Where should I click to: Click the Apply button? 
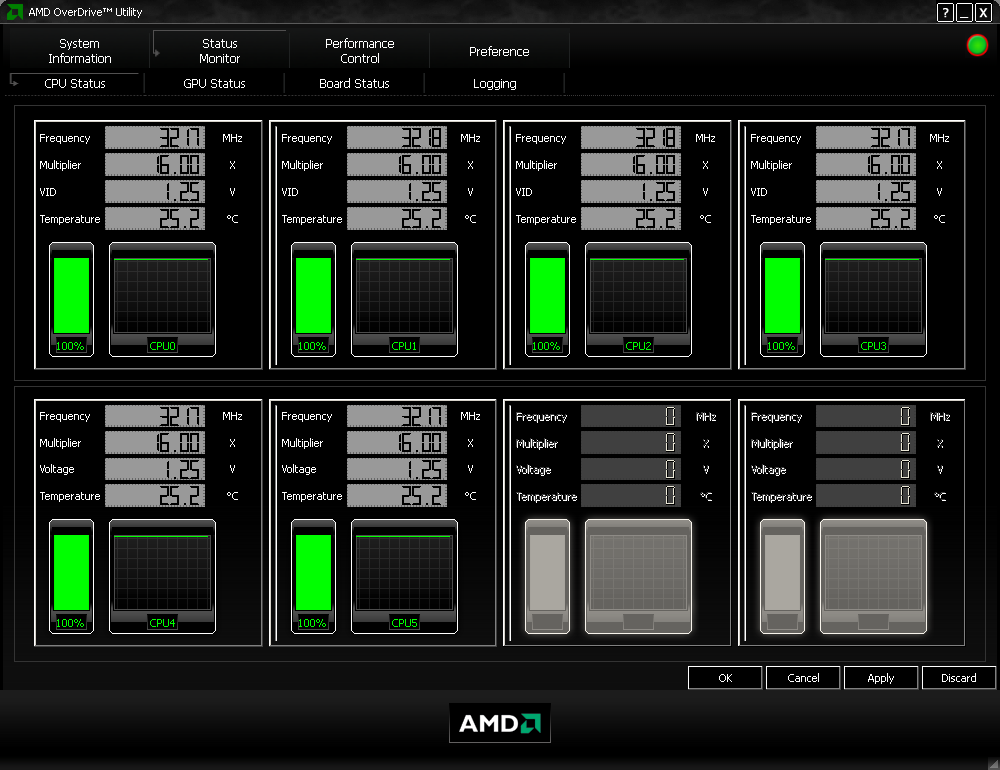(881, 678)
